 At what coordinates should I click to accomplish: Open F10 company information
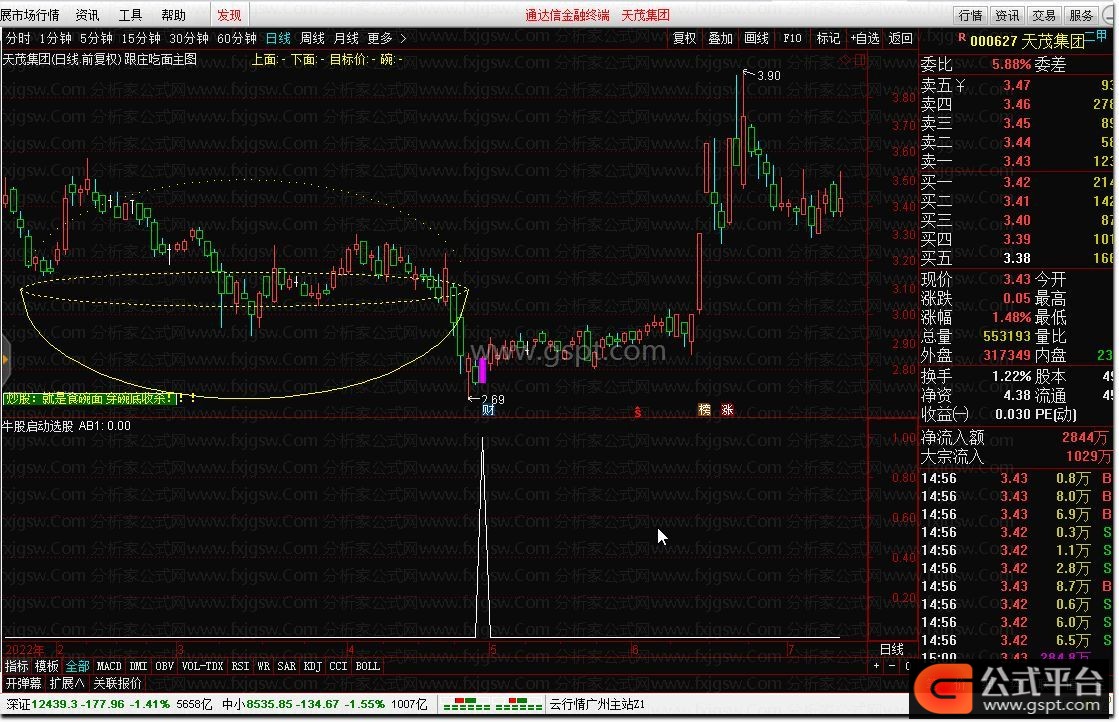click(792, 39)
